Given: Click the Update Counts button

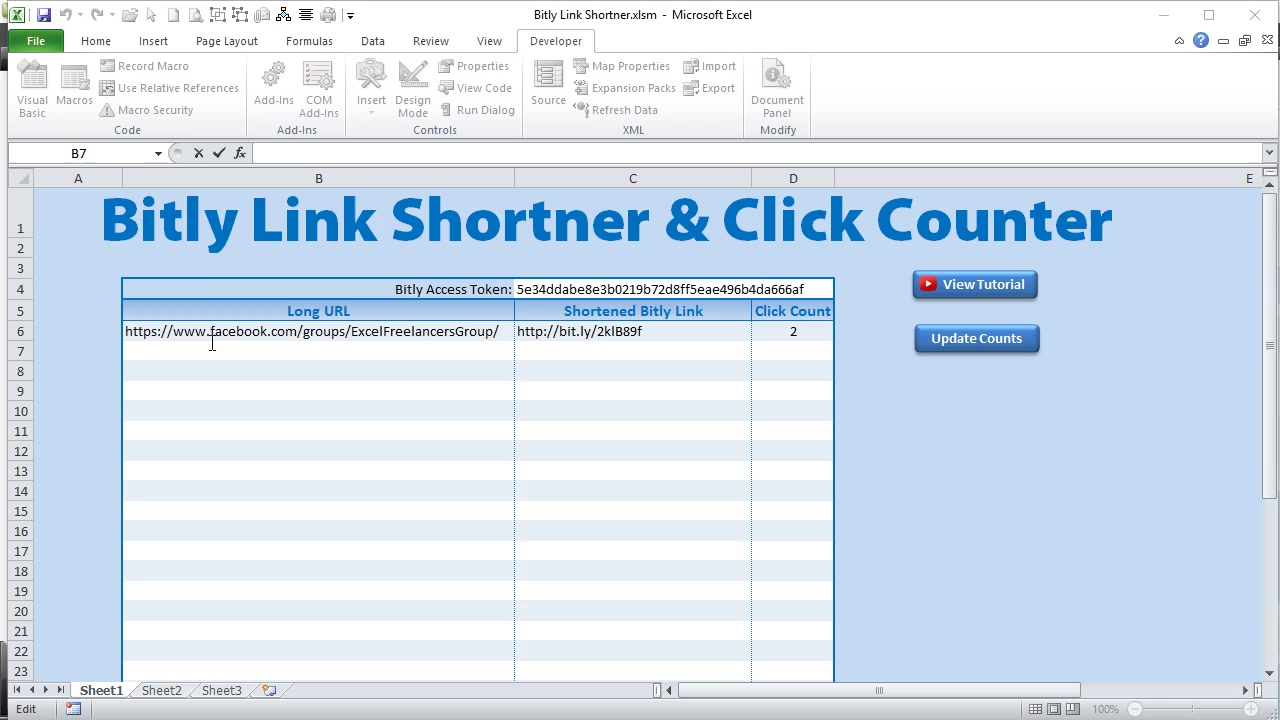Looking at the screenshot, I should pos(977,339).
